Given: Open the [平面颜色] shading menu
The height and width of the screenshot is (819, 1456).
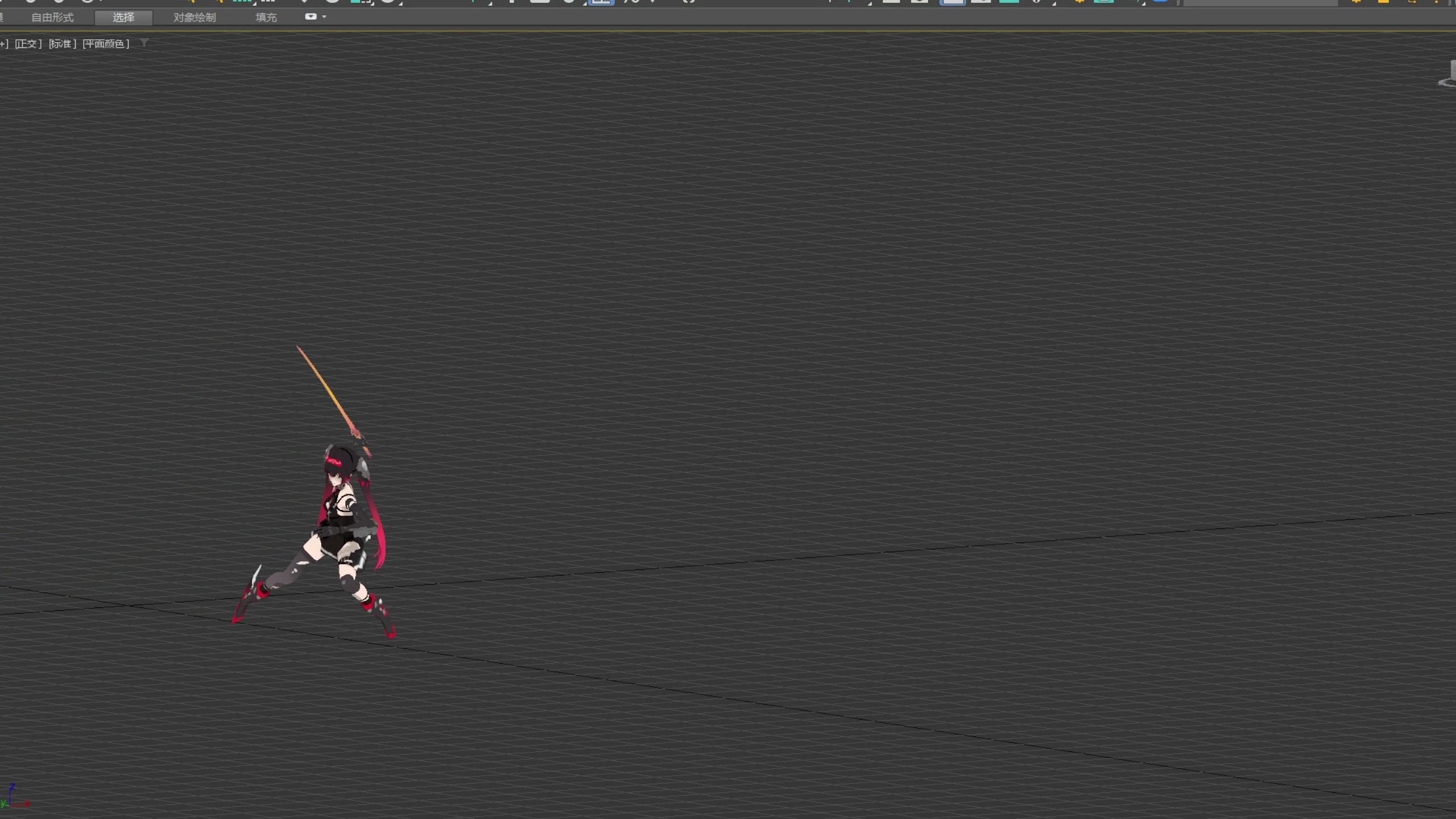Looking at the screenshot, I should tap(106, 44).
